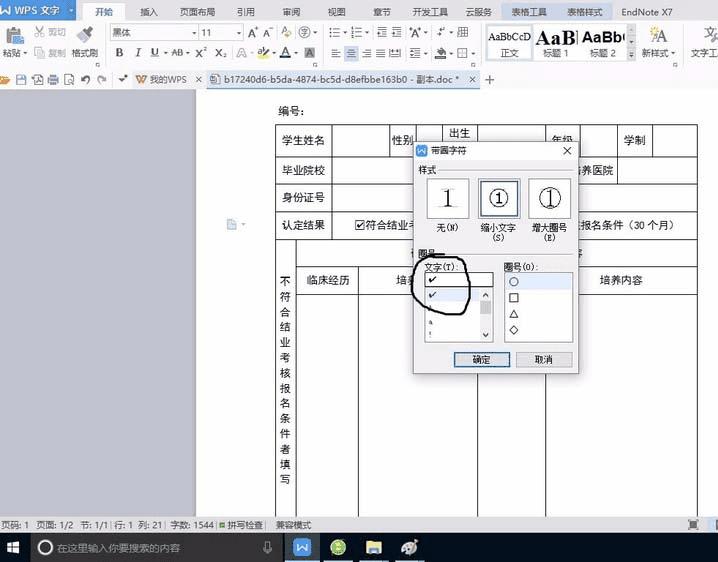Open the 页面布局 ribbon tab
Screen dimensions: 718x562
tap(197, 12)
